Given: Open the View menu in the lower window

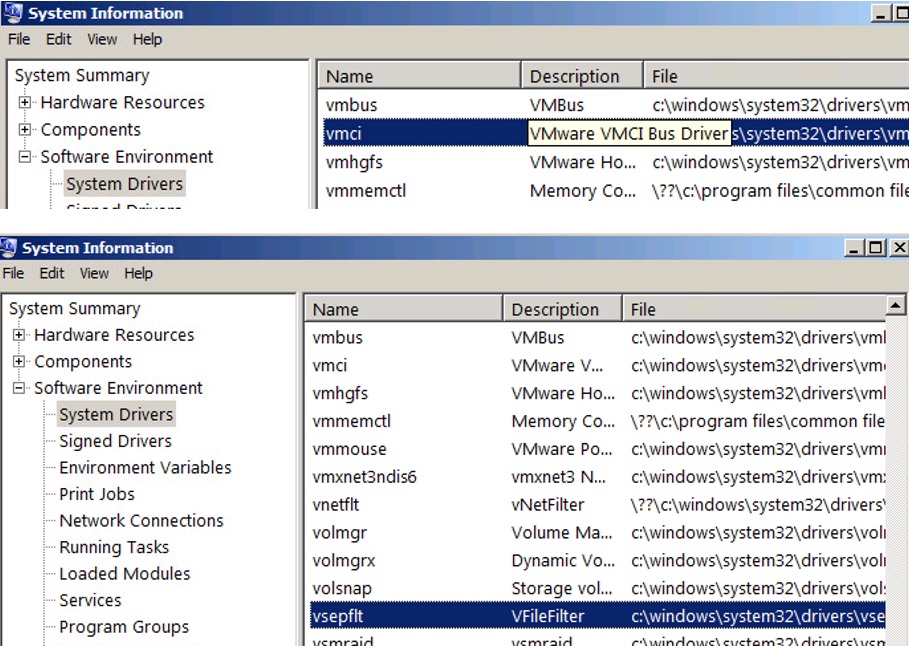Looking at the screenshot, I should tap(94, 273).
